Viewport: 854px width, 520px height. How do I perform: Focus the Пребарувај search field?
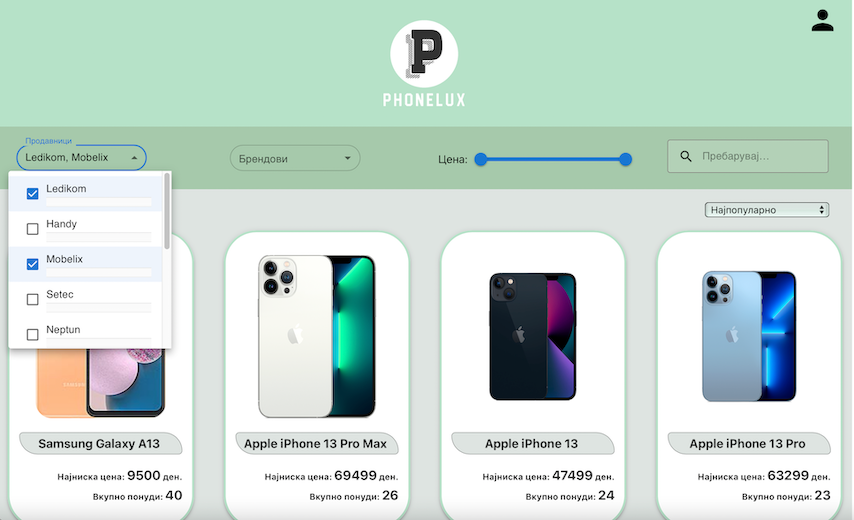(748, 156)
